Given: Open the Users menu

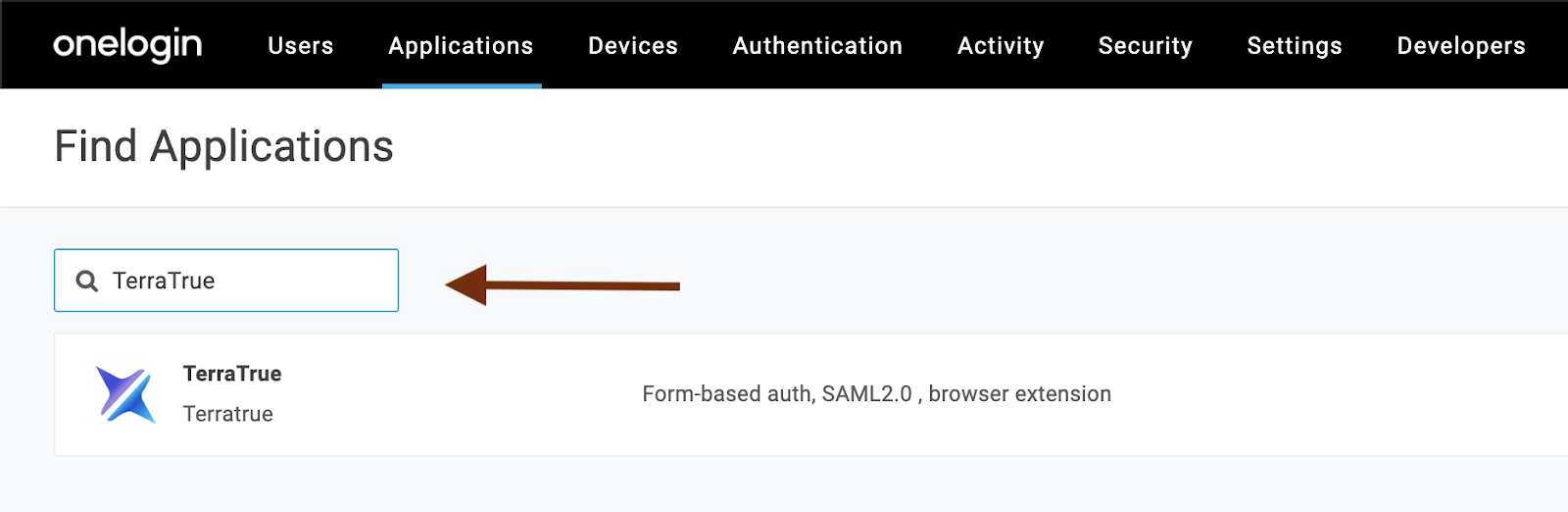Looking at the screenshot, I should [301, 46].
